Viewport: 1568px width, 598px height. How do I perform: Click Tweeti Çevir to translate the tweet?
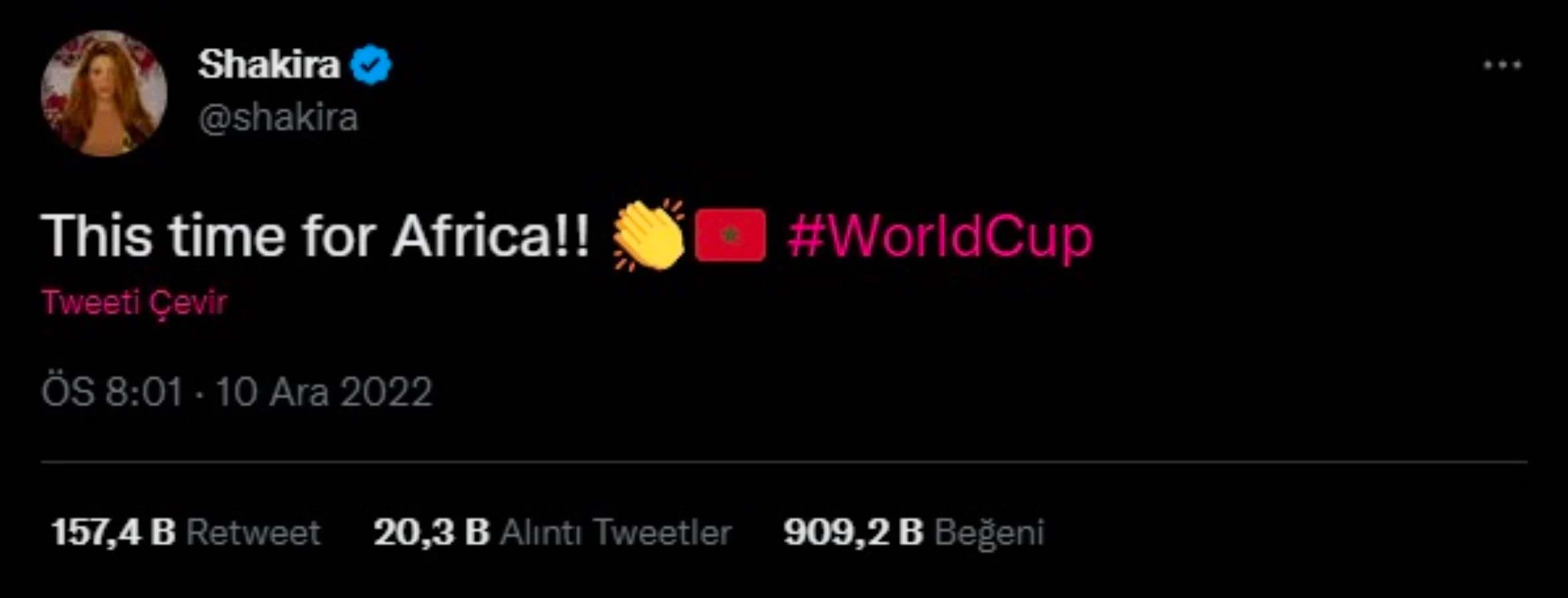click(134, 303)
